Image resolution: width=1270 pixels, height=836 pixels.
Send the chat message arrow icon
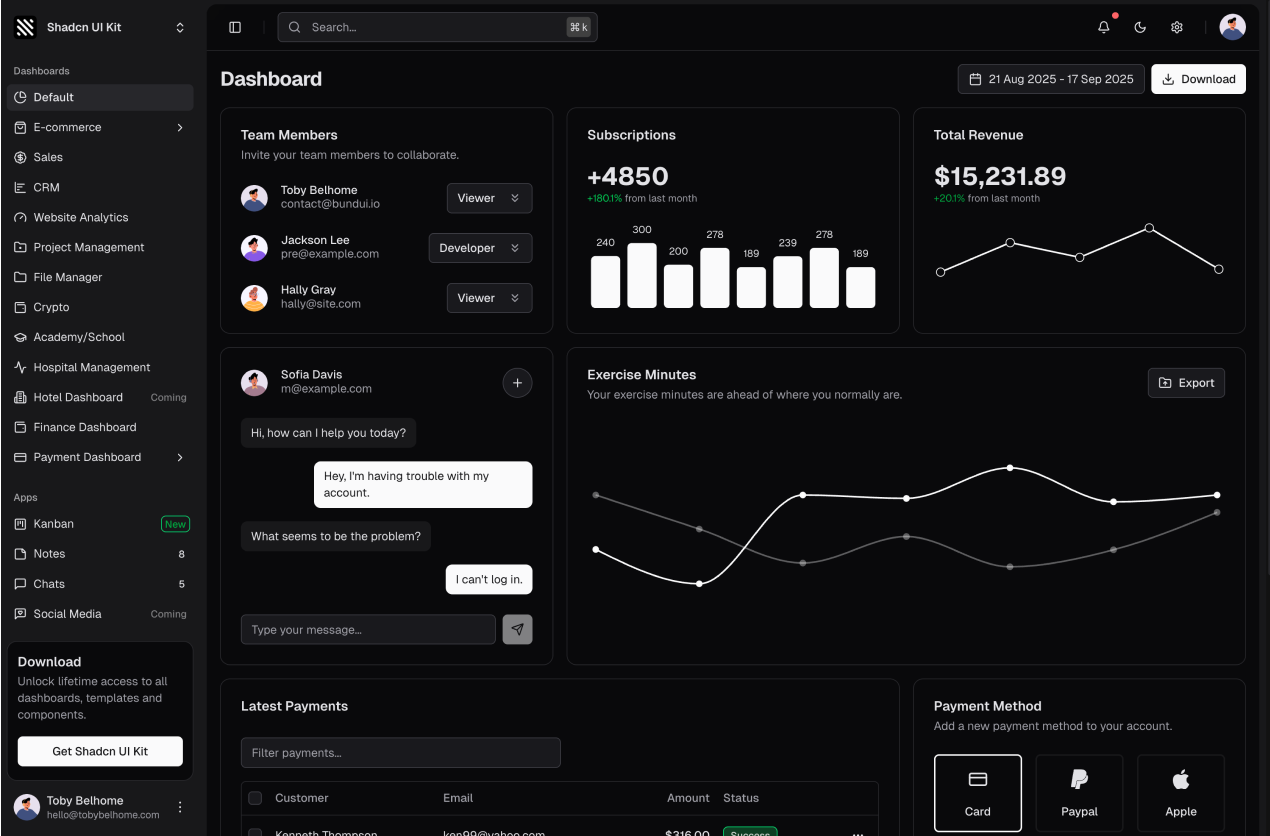517,629
